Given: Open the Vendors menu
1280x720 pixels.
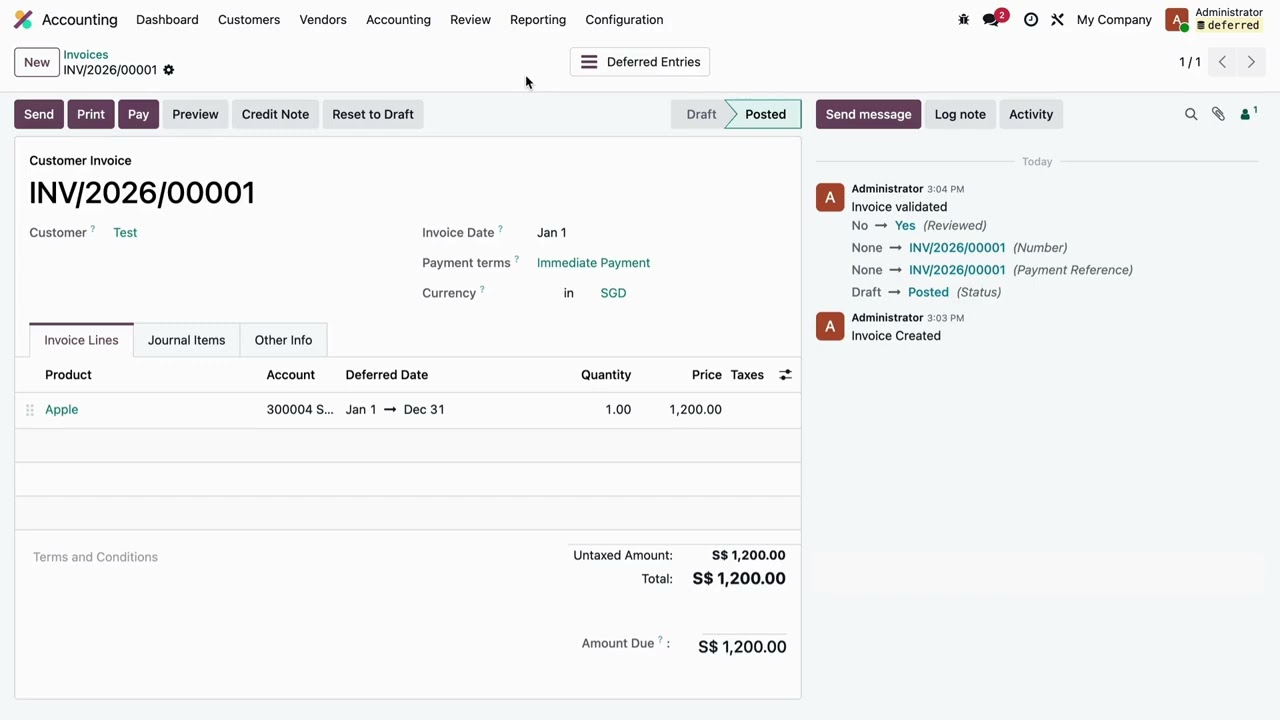Looking at the screenshot, I should [x=323, y=20].
